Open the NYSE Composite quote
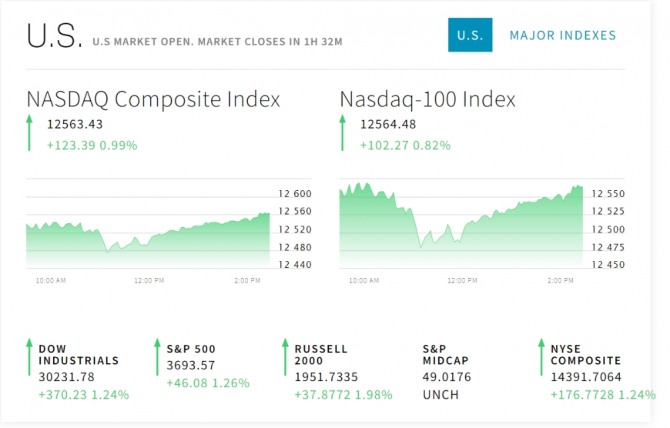670x428 pixels. 585,355
